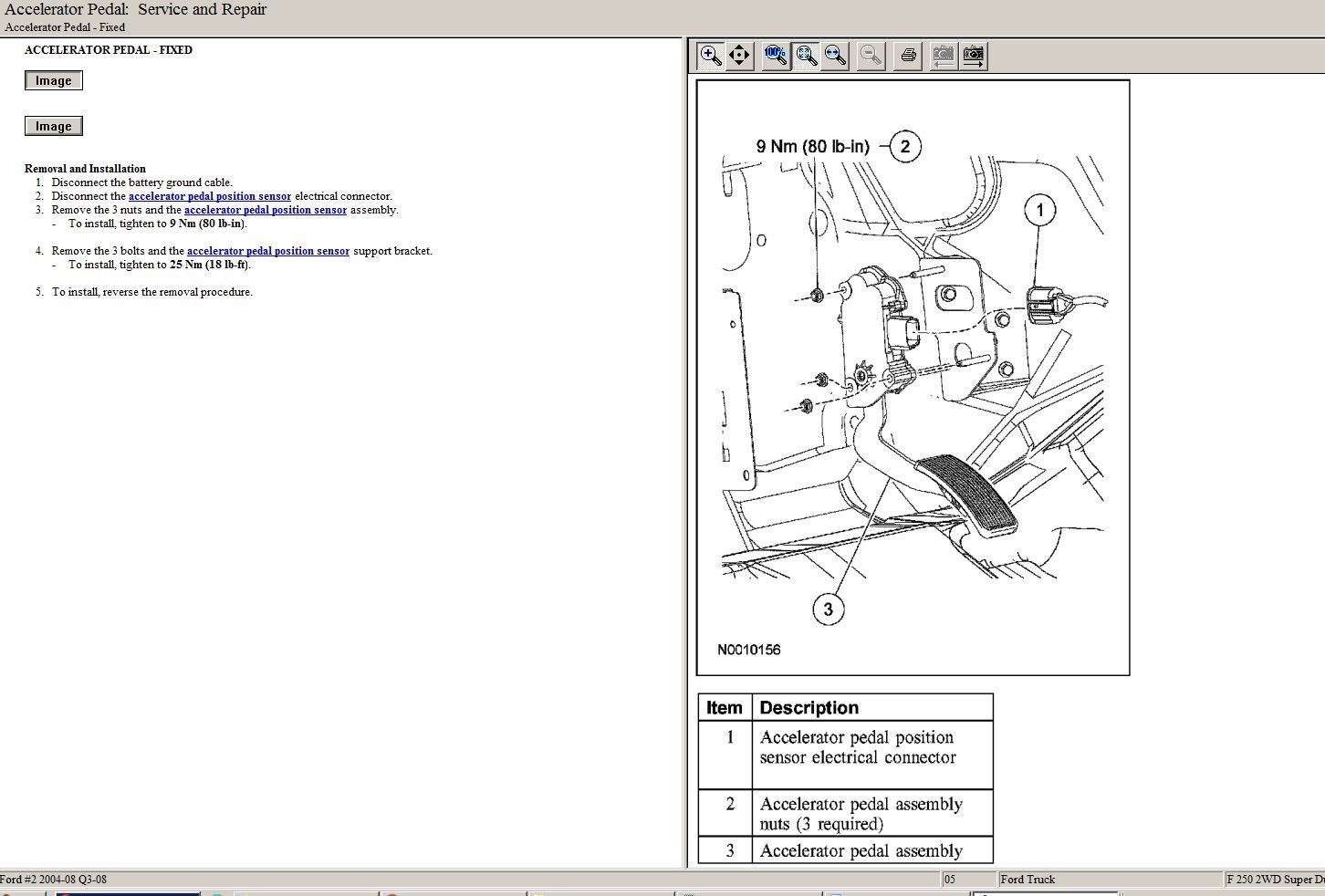Go to next image camera icon
Screen dimensions: 1325x896
[x=974, y=56]
